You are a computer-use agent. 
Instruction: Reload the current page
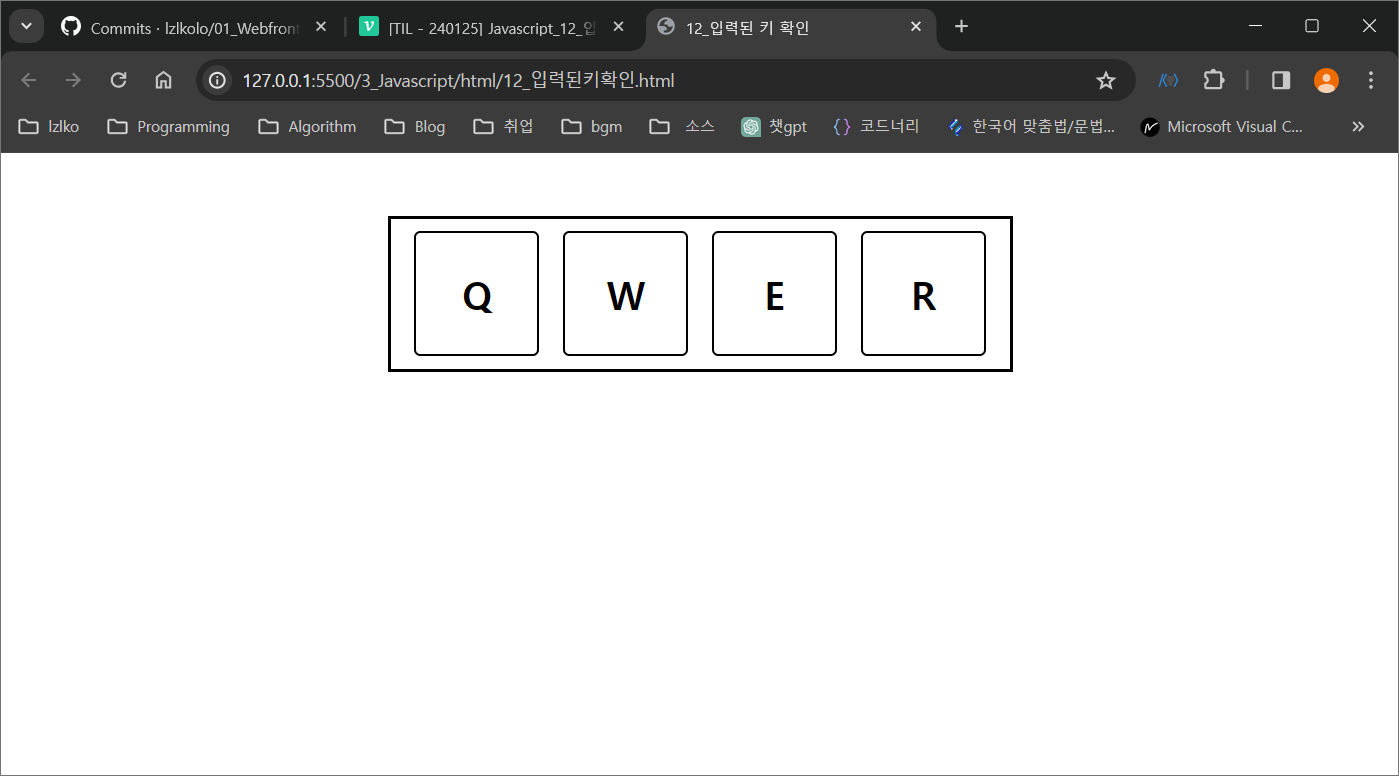coord(118,80)
